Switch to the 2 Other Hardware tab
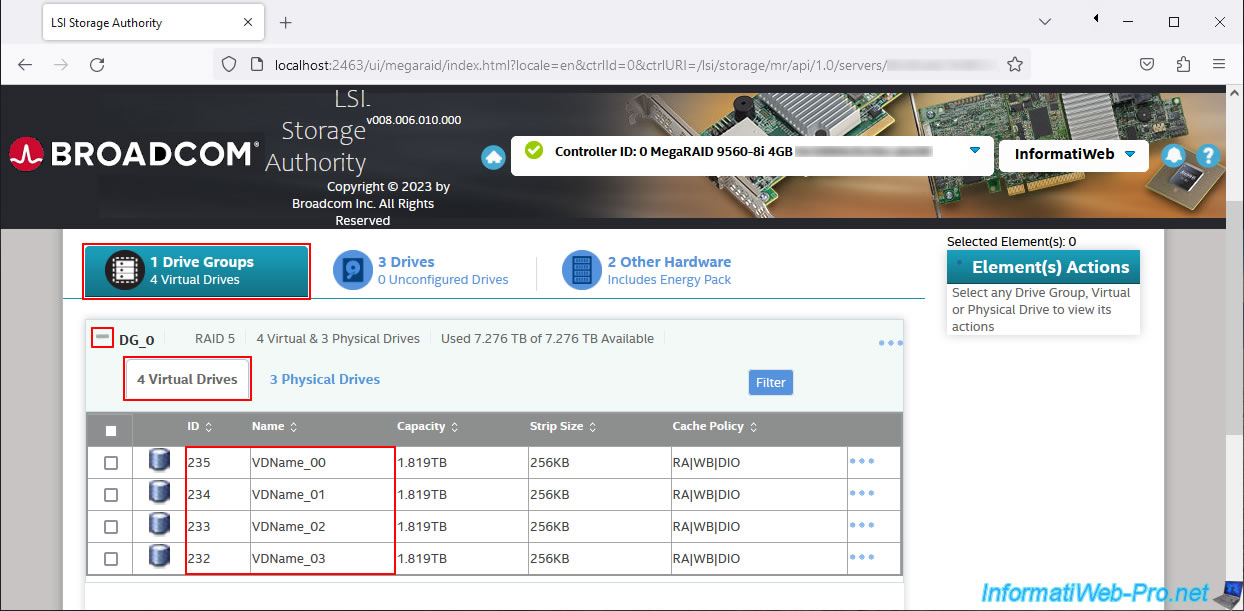 (647, 271)
